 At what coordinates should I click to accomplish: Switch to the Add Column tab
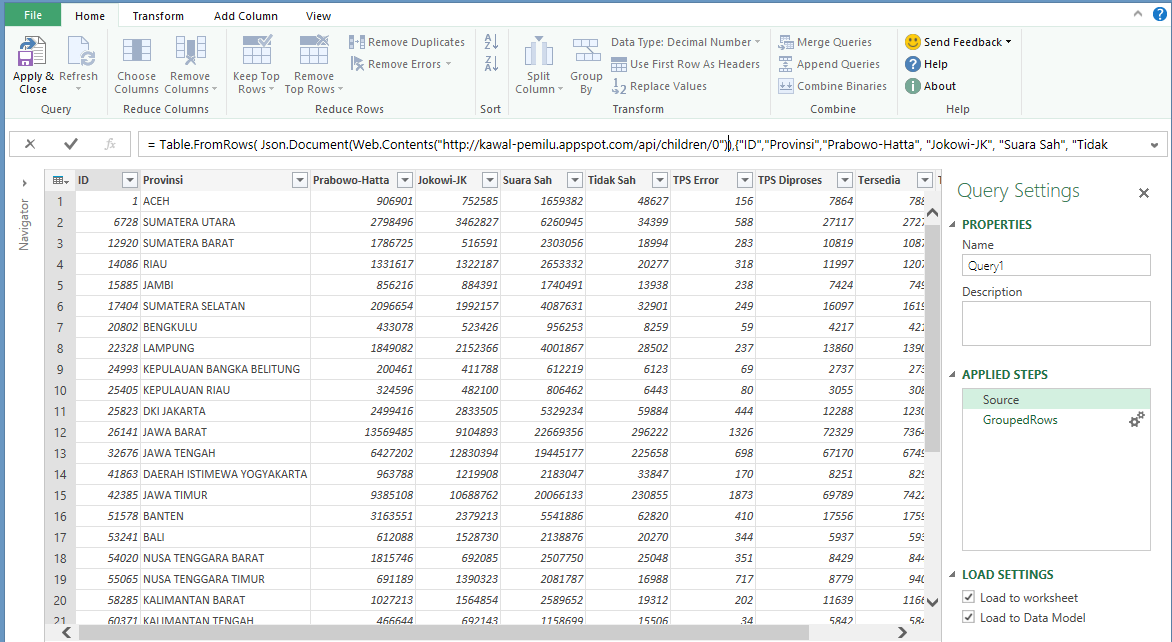click(x=245, y=16)
